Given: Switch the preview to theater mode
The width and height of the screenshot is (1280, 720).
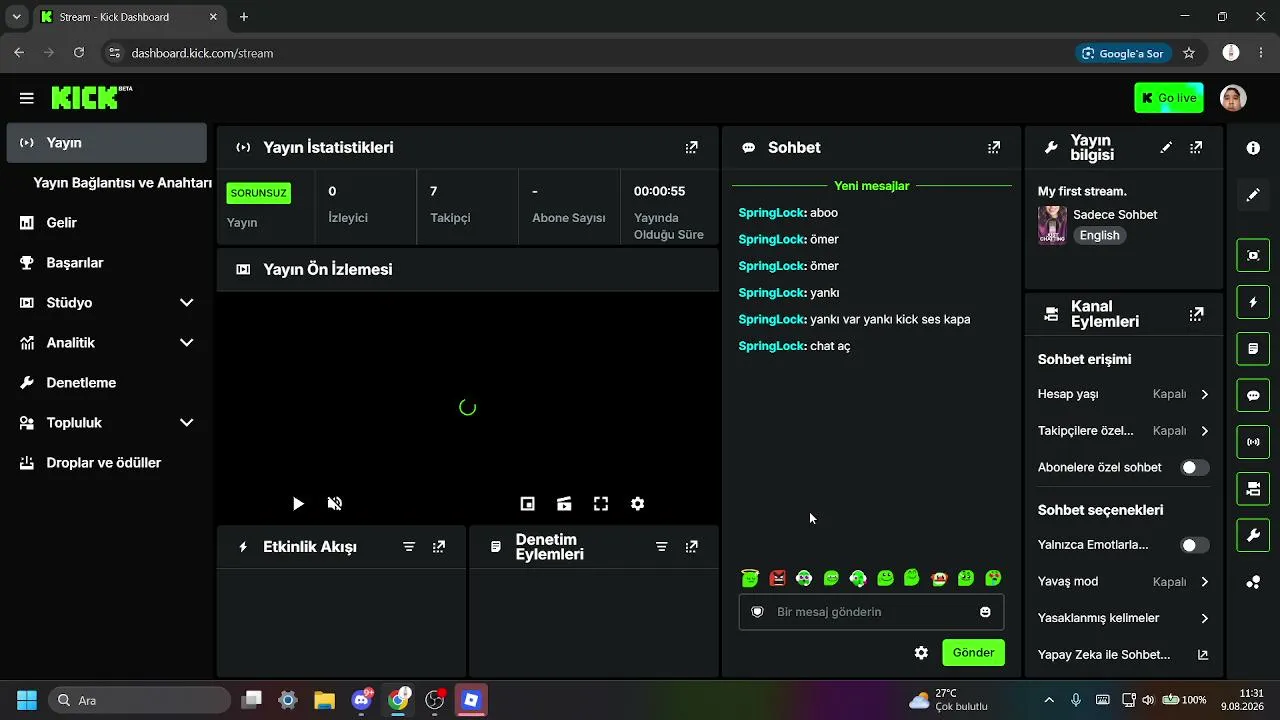Looking at the screenshot, I should 564,504.
